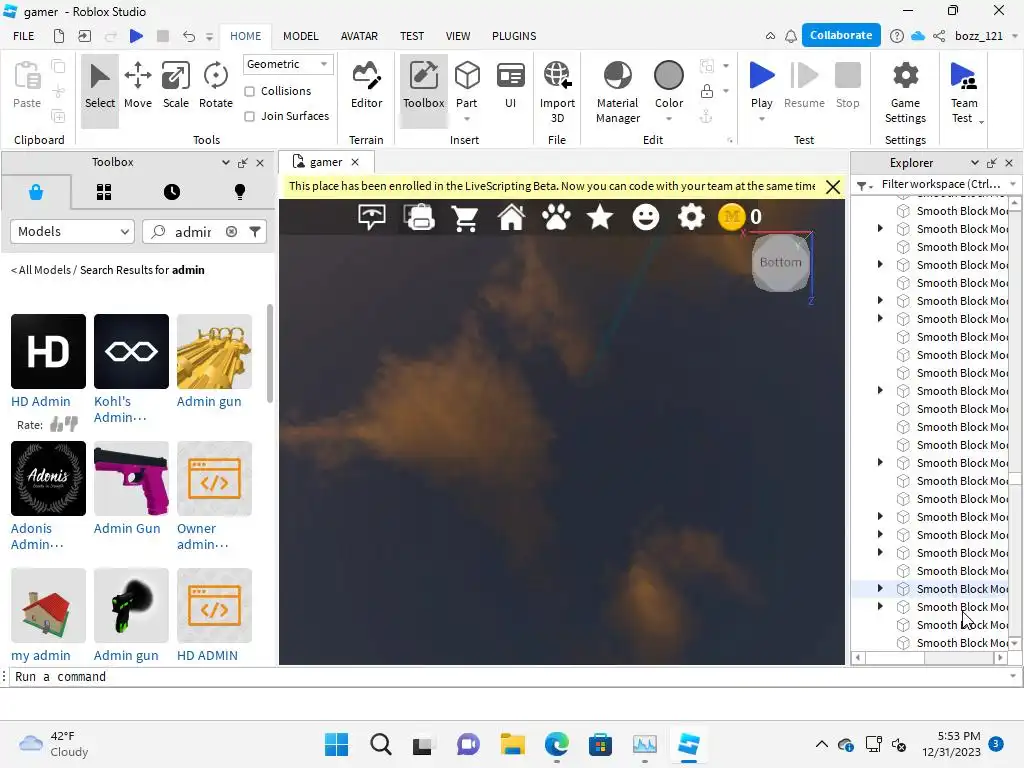Click the in-game star icon
Viewport: 1024px width, 768px height.
[600, 217]
